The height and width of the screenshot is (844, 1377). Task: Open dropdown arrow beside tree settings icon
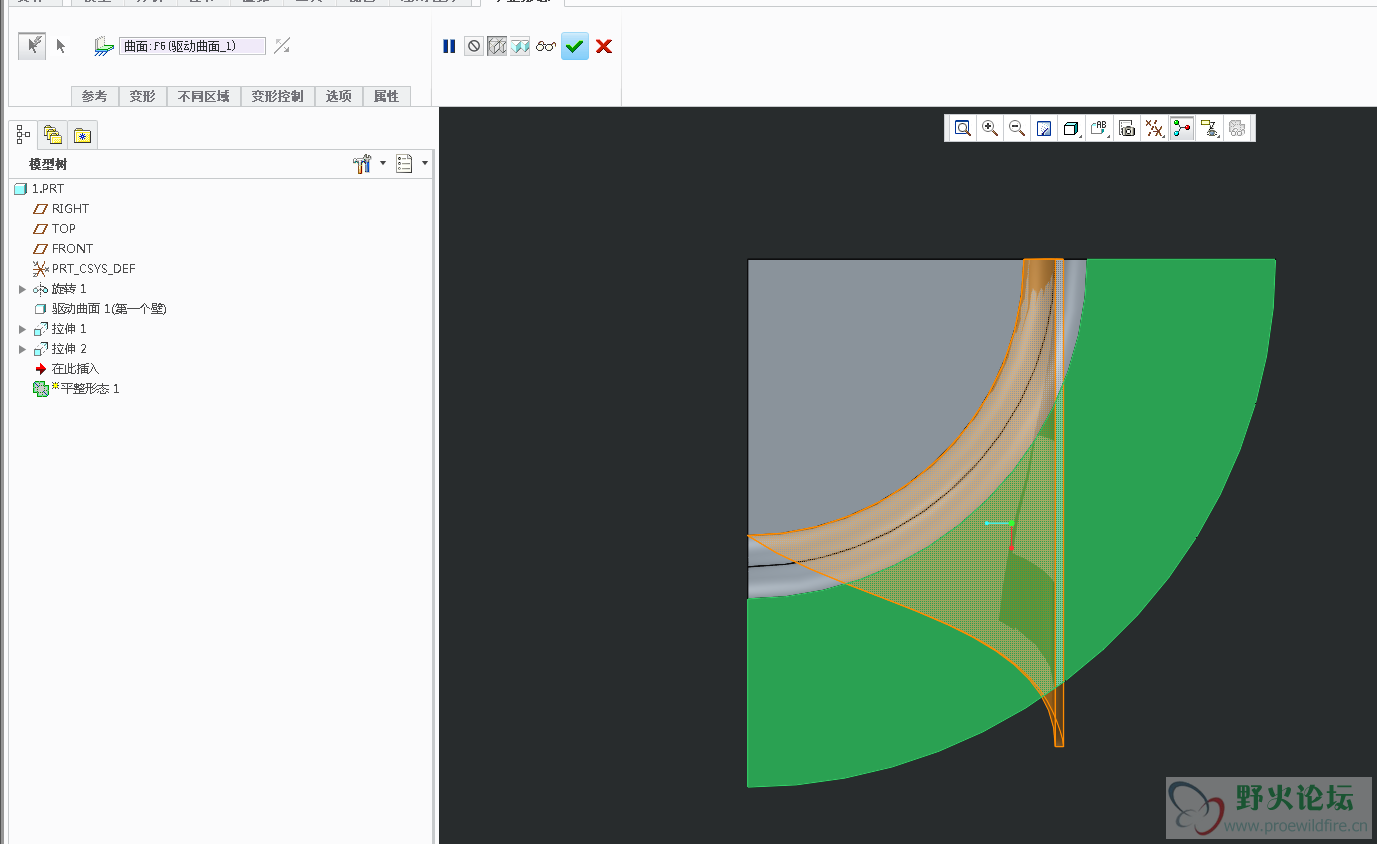click(x=383, y=164)
